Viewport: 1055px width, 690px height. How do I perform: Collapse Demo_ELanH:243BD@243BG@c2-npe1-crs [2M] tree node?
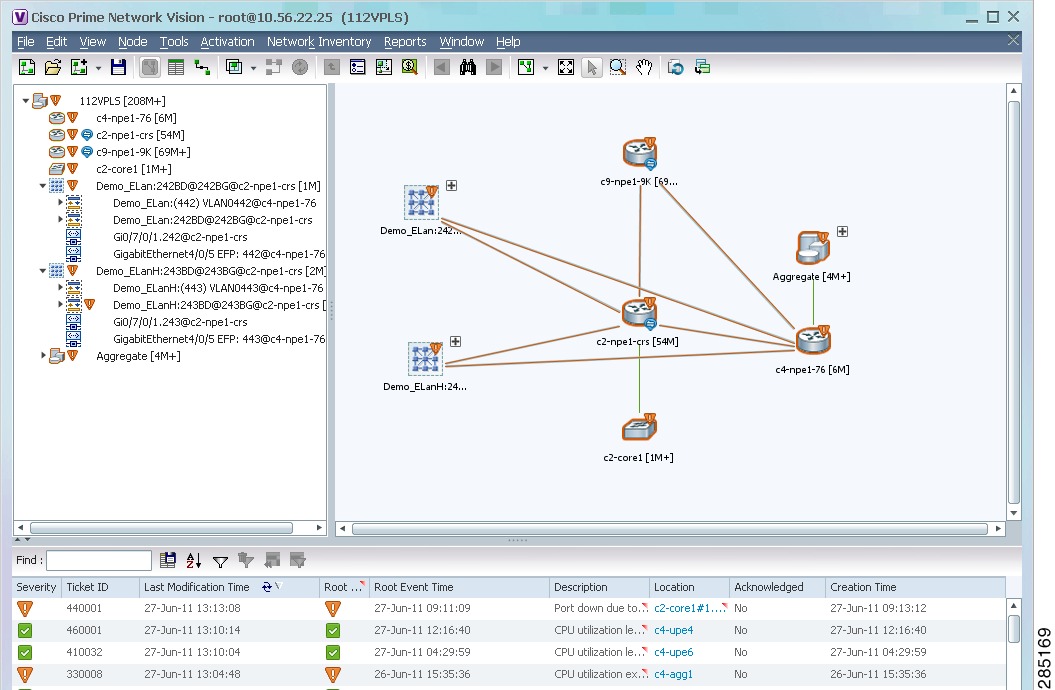pyautogui.click(x=42, y=271)
